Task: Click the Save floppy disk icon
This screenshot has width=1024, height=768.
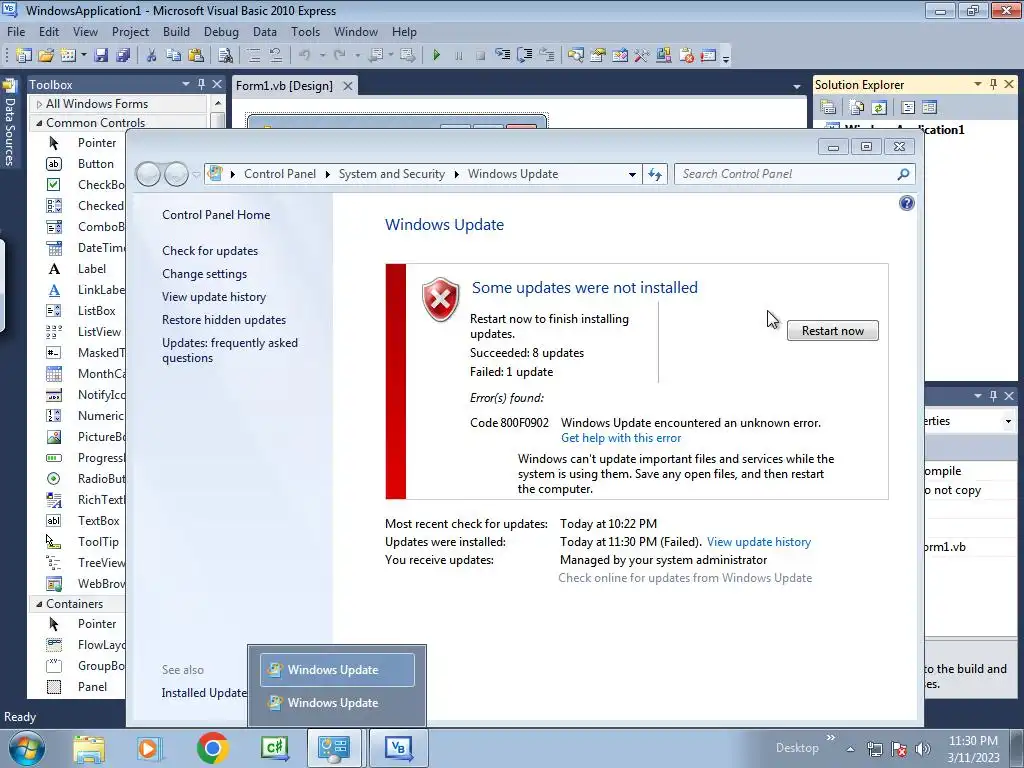Action: (101, 56)
